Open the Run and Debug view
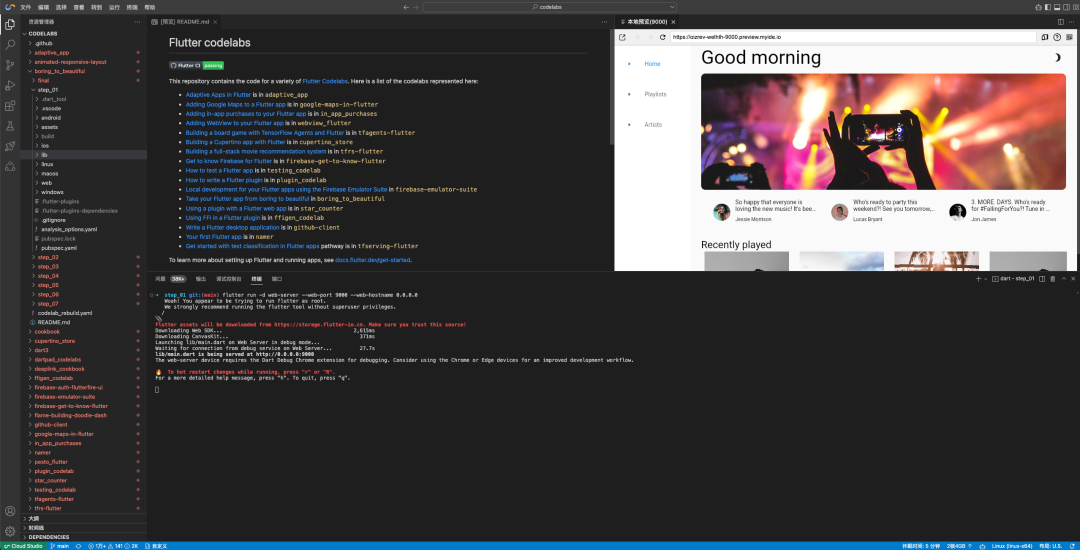The width and height of the screenshot is (1080, 550). [x=10, y=85]
